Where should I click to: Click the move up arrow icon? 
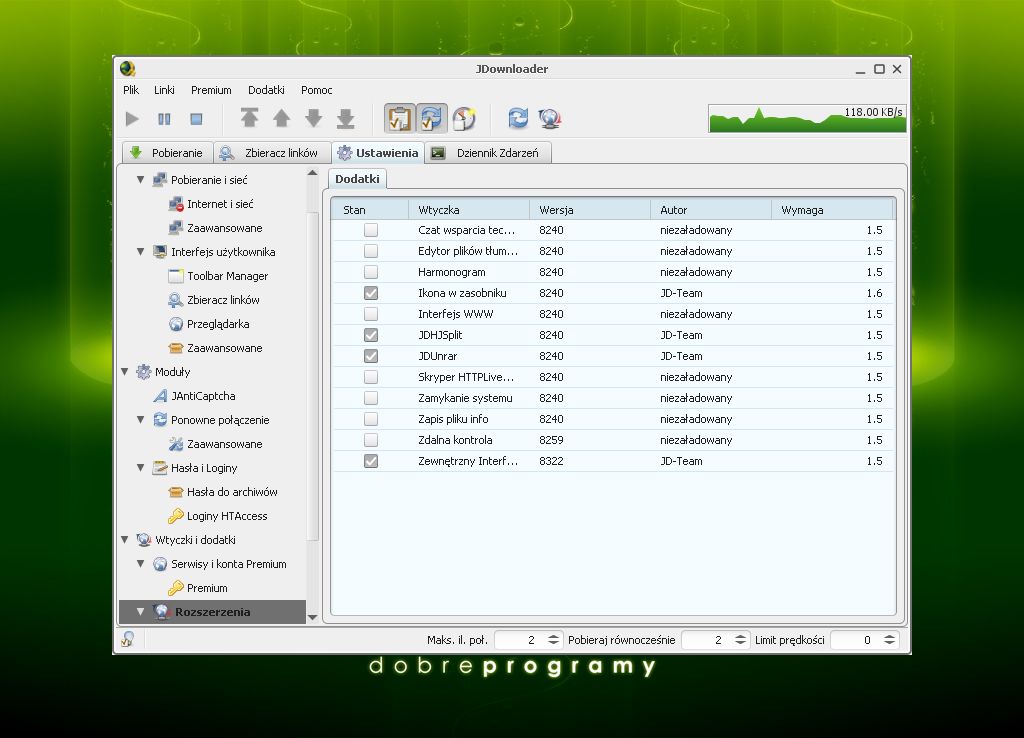pos(281,118)
